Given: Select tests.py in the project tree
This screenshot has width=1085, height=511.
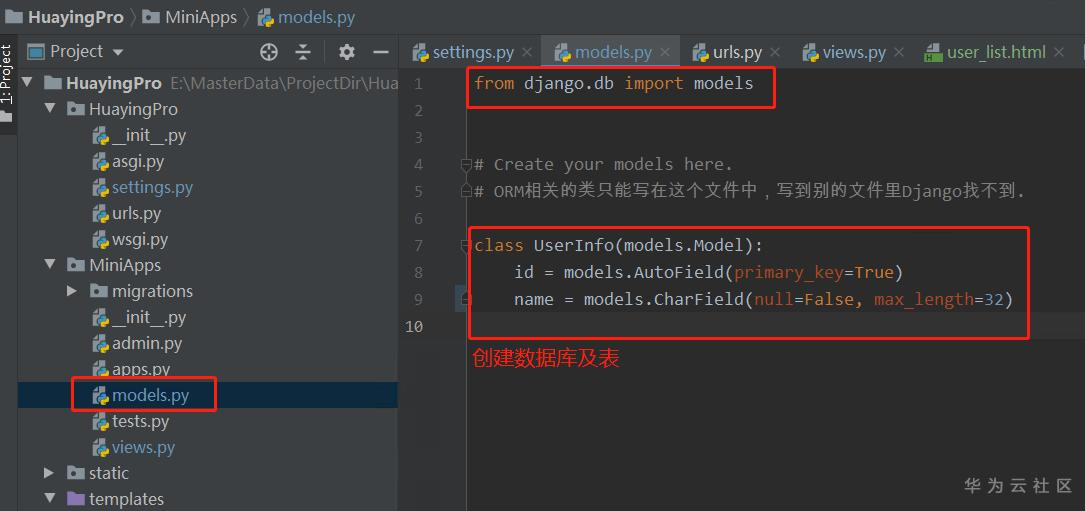Looking at the screenshot, I should point(140,421).
